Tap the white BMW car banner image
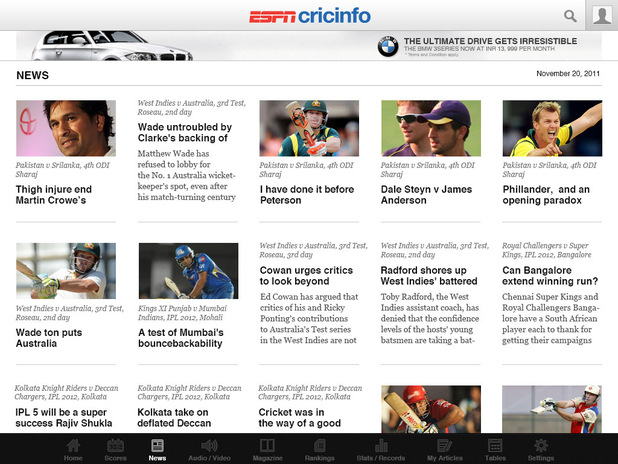 click(x=112, y=46)
